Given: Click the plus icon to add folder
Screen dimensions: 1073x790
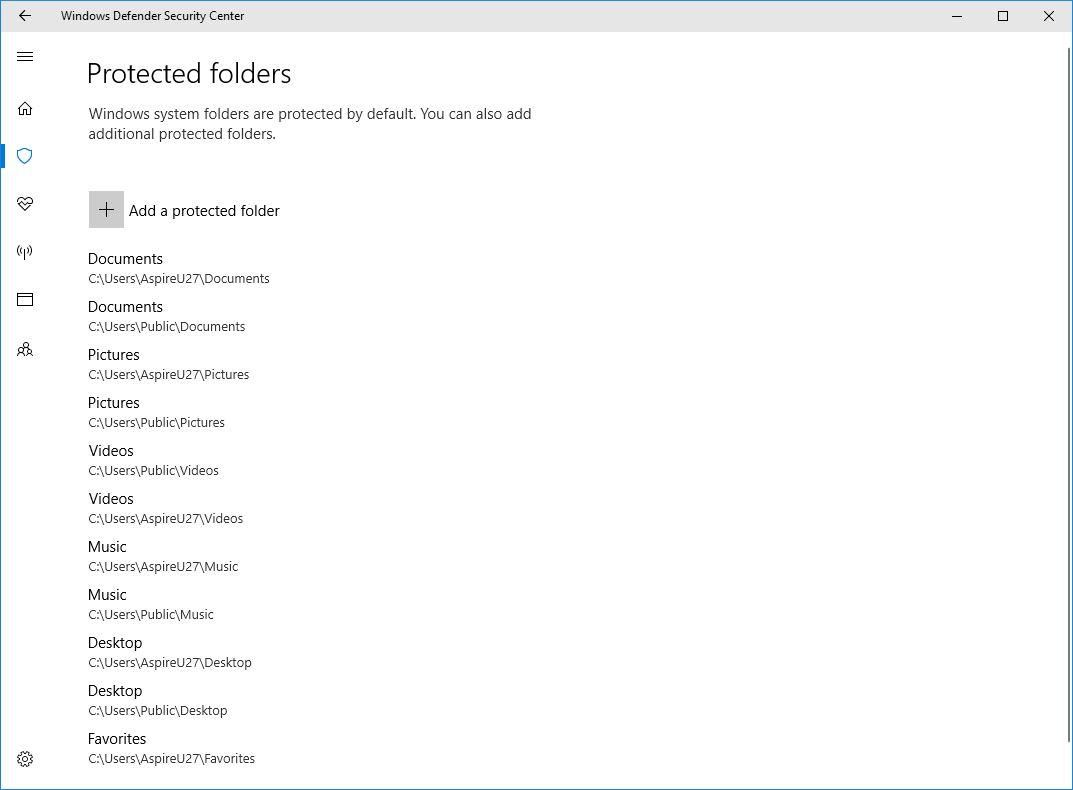Looking at the screenshot, I should [106, 210].
